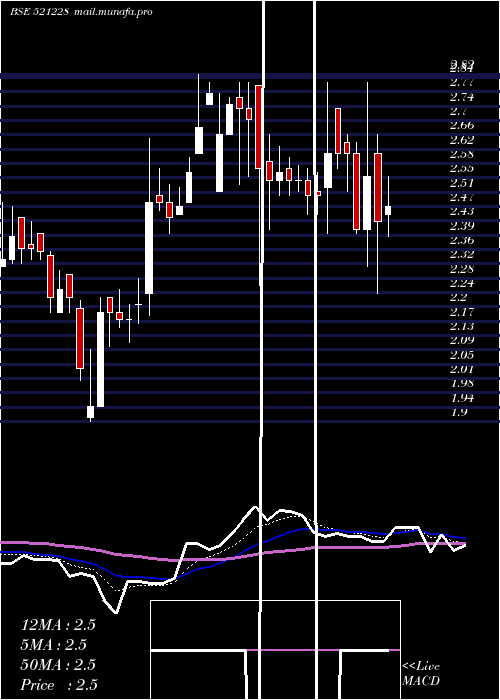Select the 2.01 price axis label

[462, 369]
